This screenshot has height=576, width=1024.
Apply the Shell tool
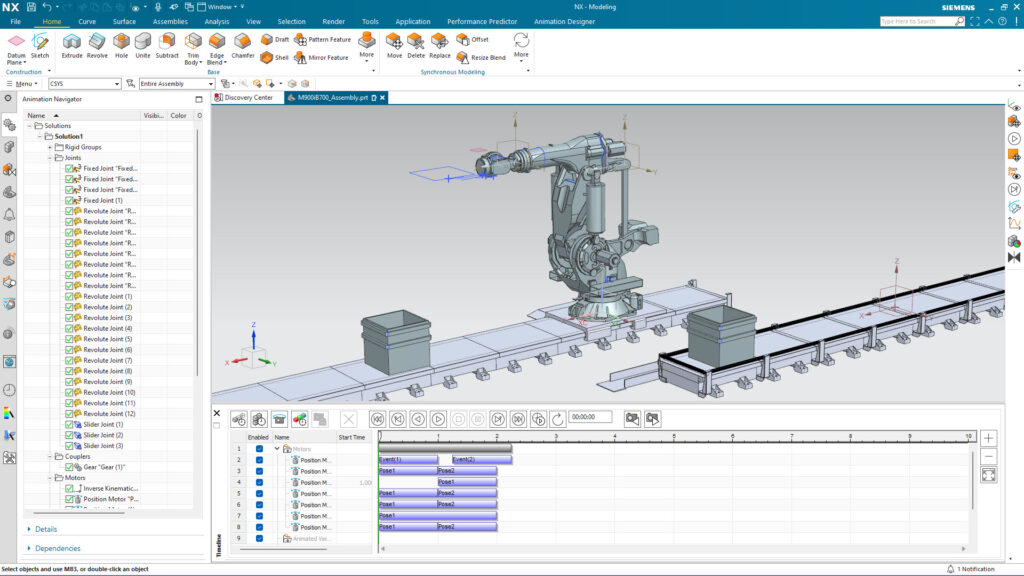[x=275, y=57]
